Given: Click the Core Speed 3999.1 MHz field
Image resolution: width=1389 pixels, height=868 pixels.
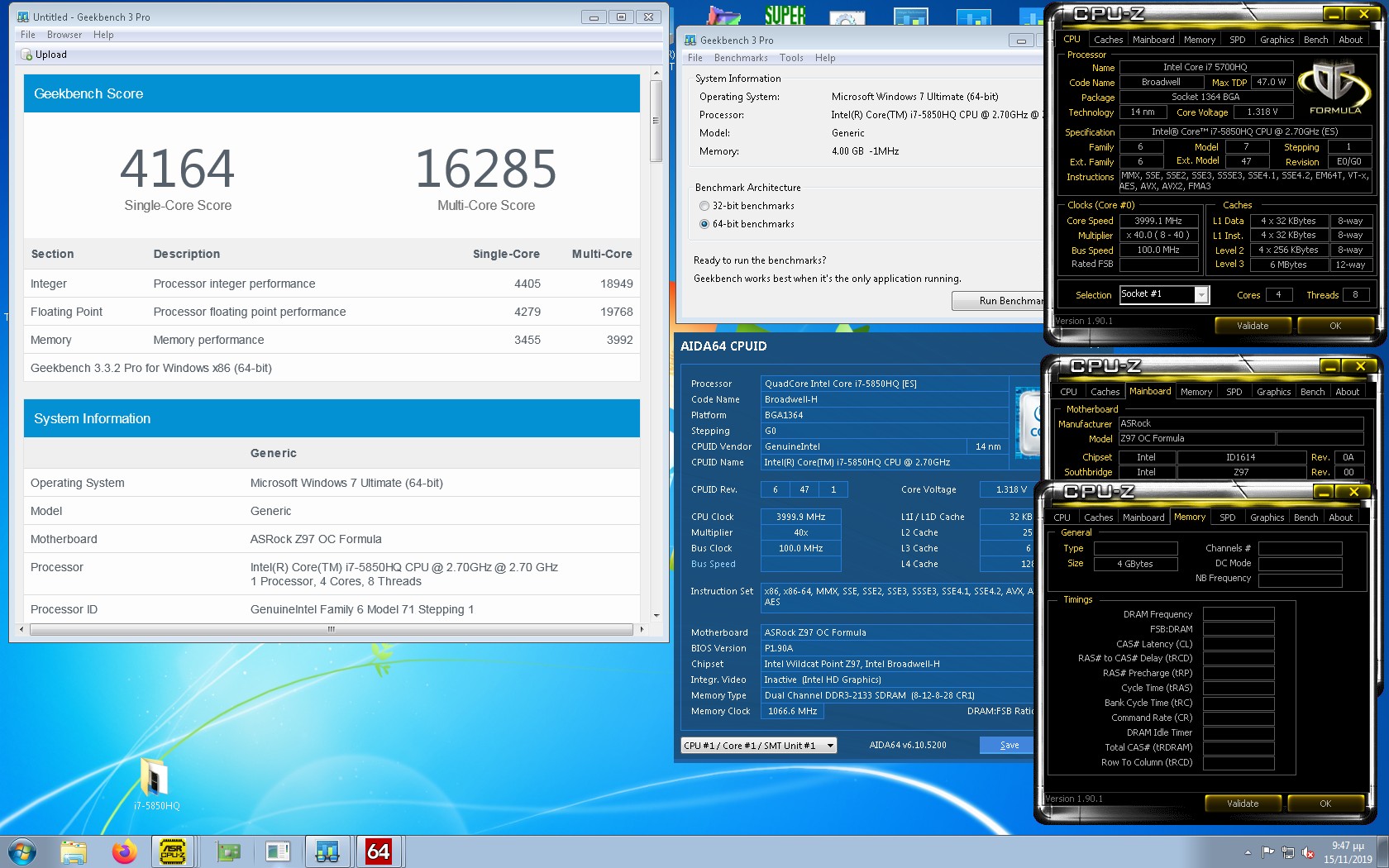Looking at the screenshot, I should pos(1158,221).
